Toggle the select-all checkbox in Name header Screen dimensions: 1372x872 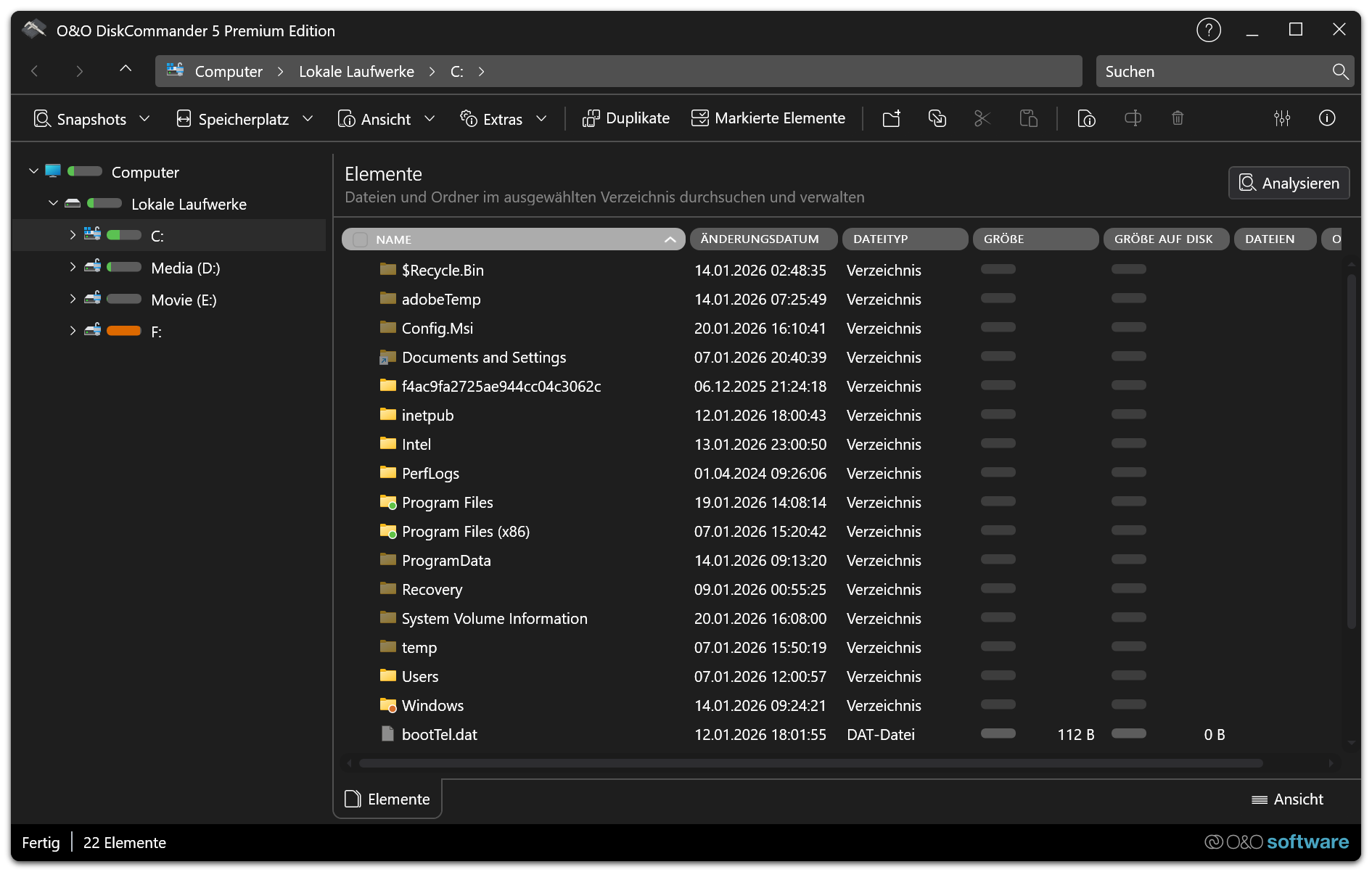[x=360, y=239]
